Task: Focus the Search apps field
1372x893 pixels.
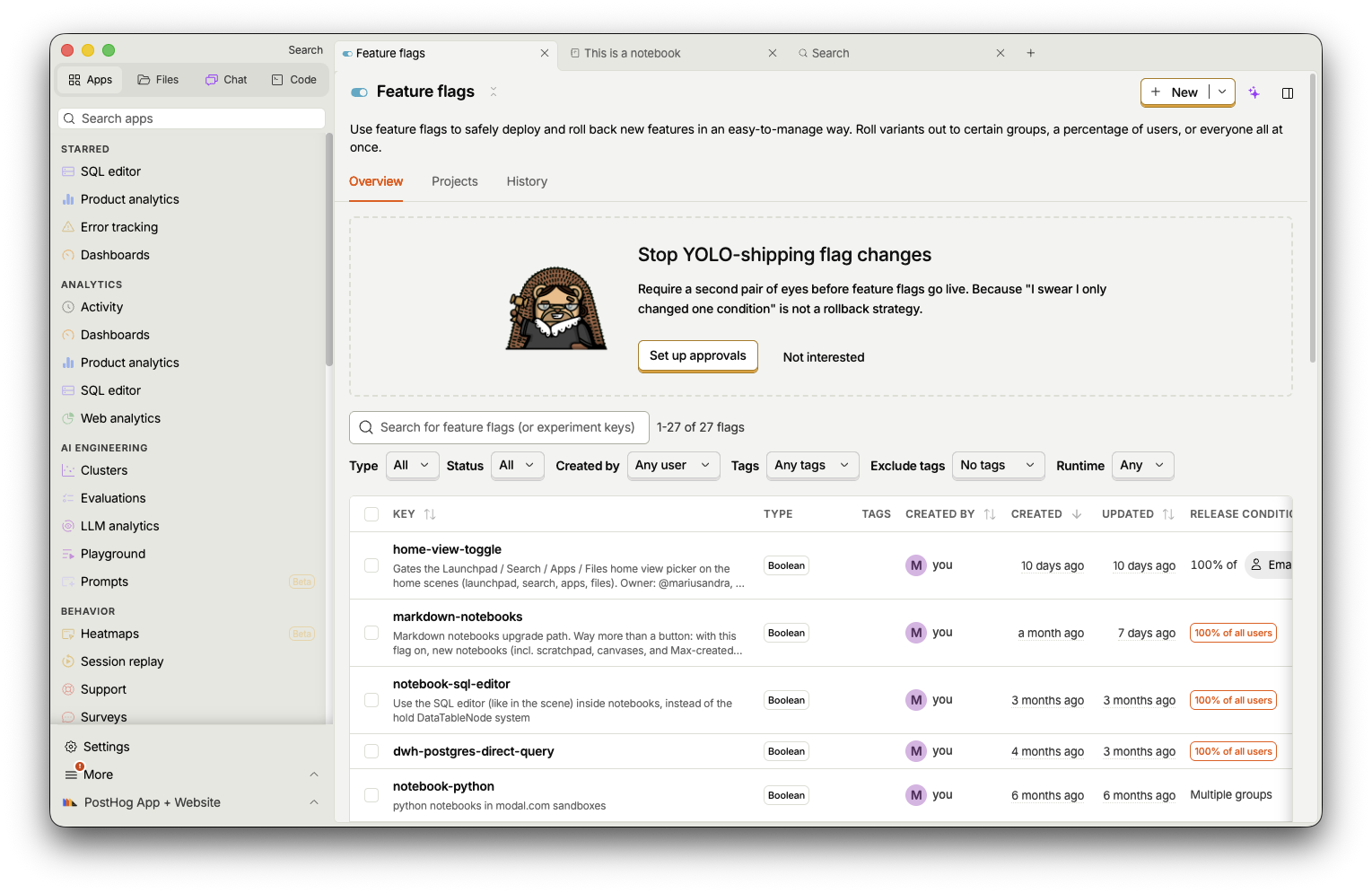Action: point(191,118)
